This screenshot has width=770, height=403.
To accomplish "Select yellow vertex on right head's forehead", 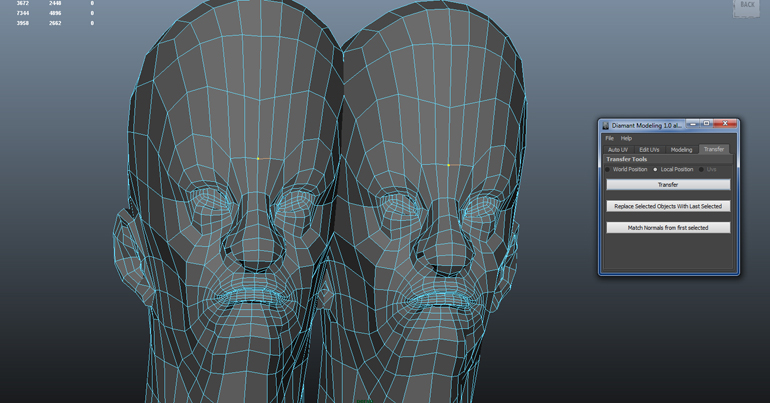I will [448, 165].
